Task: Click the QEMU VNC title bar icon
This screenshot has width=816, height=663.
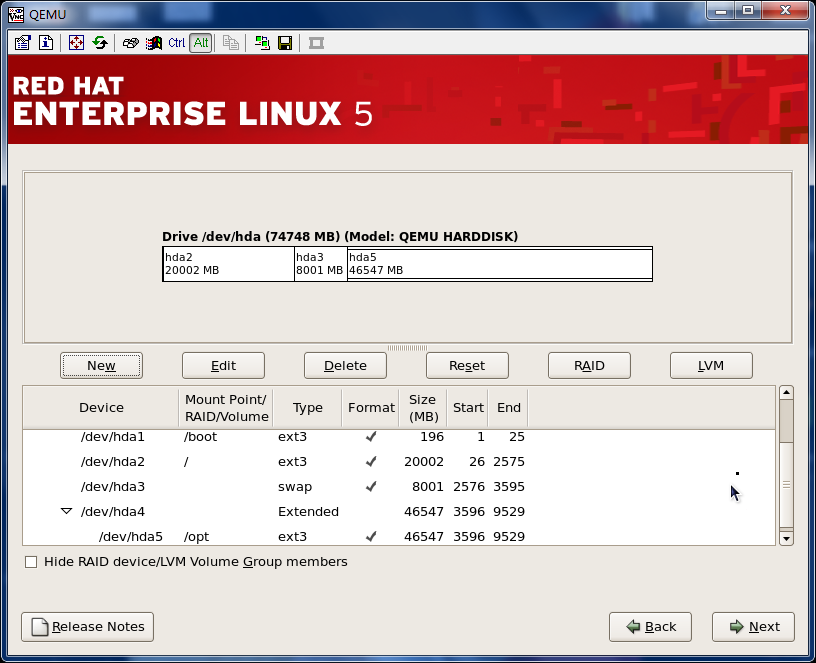Action: click(x=16, y=14)
